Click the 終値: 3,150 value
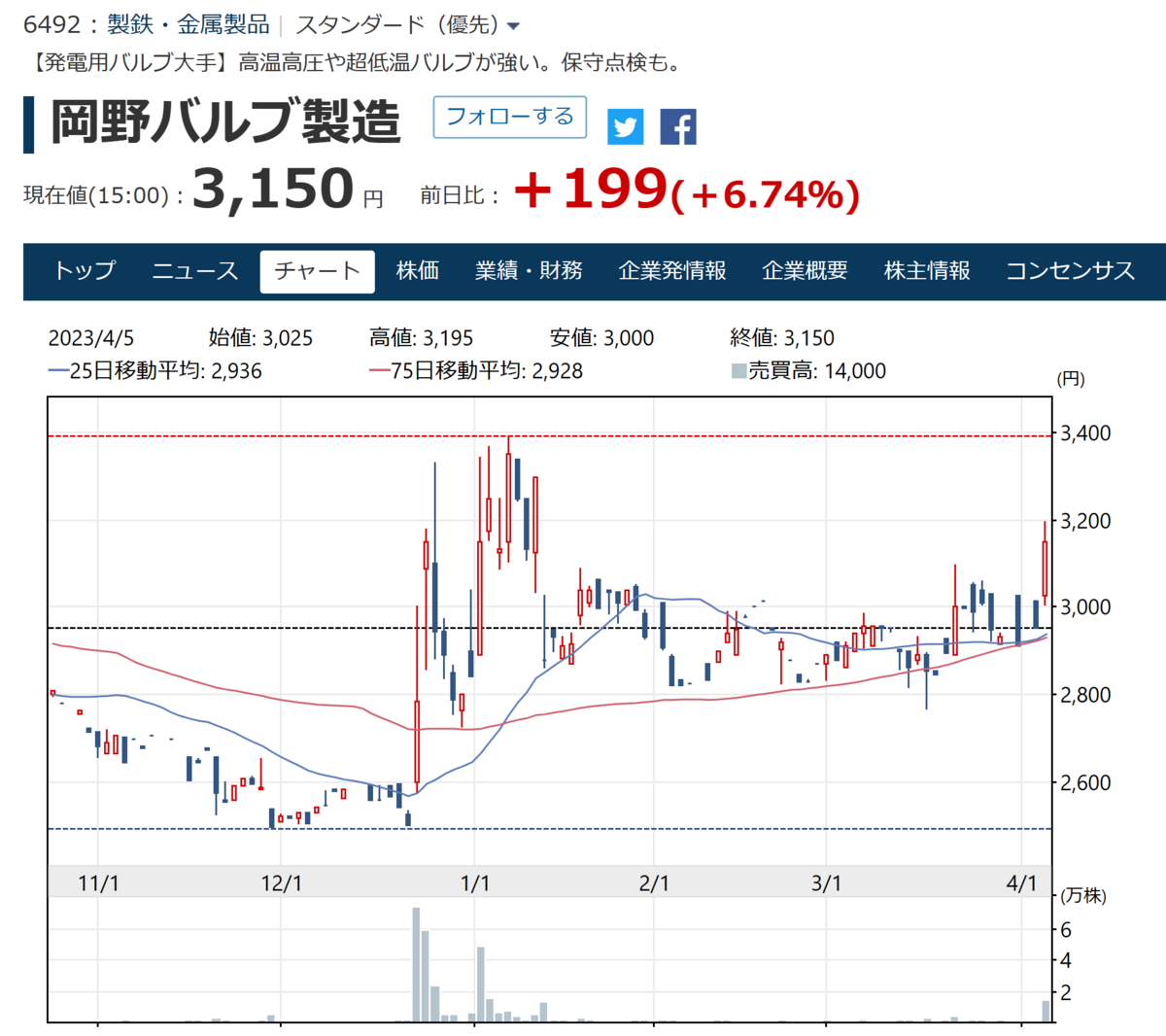The width and height of the screenshot is (1166, 1036). pyautogui.click(x=782, y=338)
